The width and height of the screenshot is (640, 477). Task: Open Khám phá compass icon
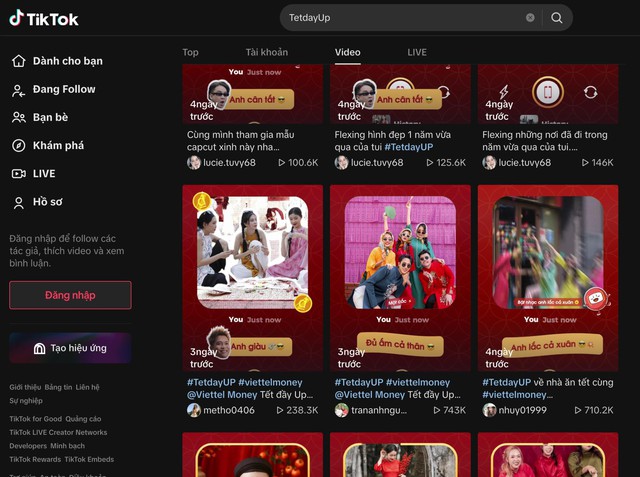point(18,146)
